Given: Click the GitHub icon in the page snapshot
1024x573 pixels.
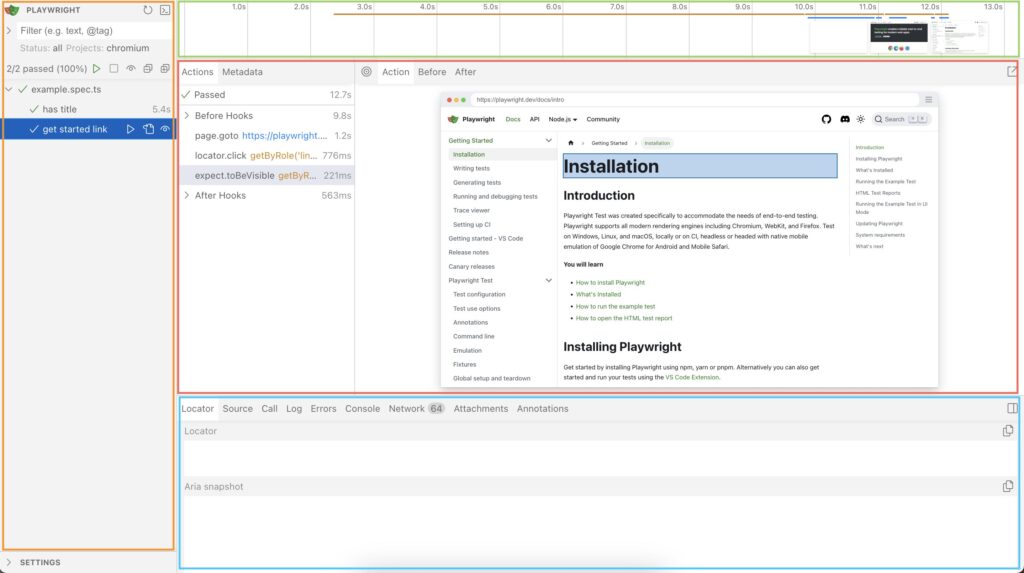Looking at the screenshot, I should [x=826, y=119].
